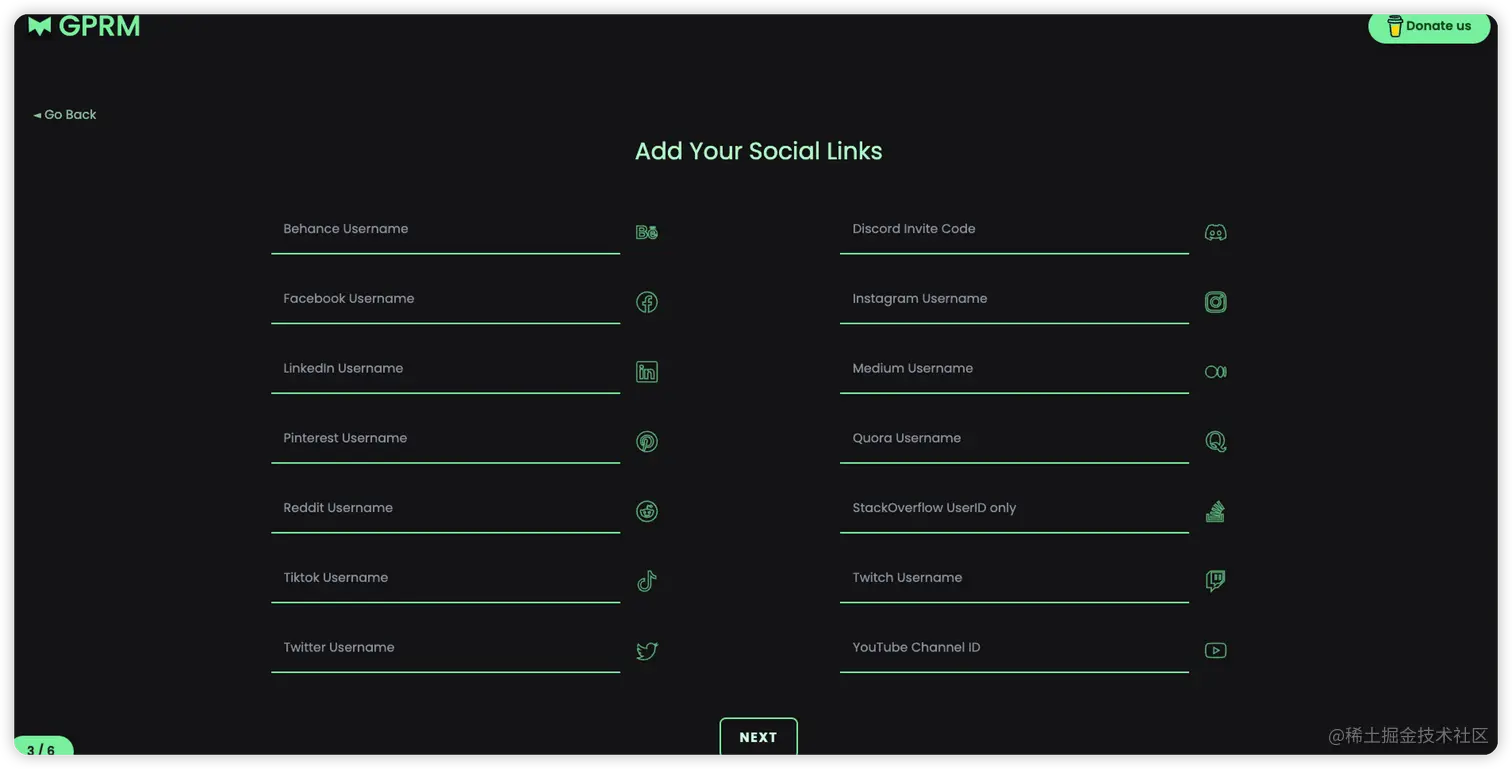Click the Facebook icon
Viewport: 1512px width, 769px height.
pyautogui.click(x=647, y=302)
